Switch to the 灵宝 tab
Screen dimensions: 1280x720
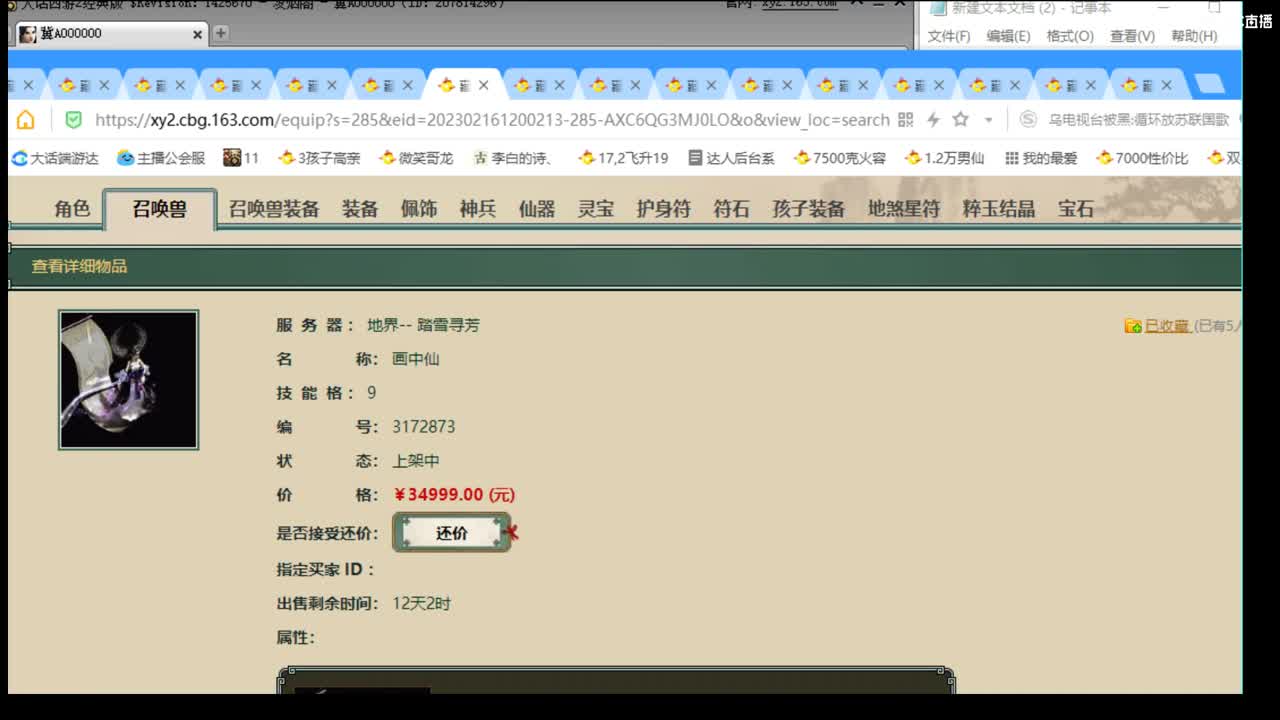click(x=596, y=209)
